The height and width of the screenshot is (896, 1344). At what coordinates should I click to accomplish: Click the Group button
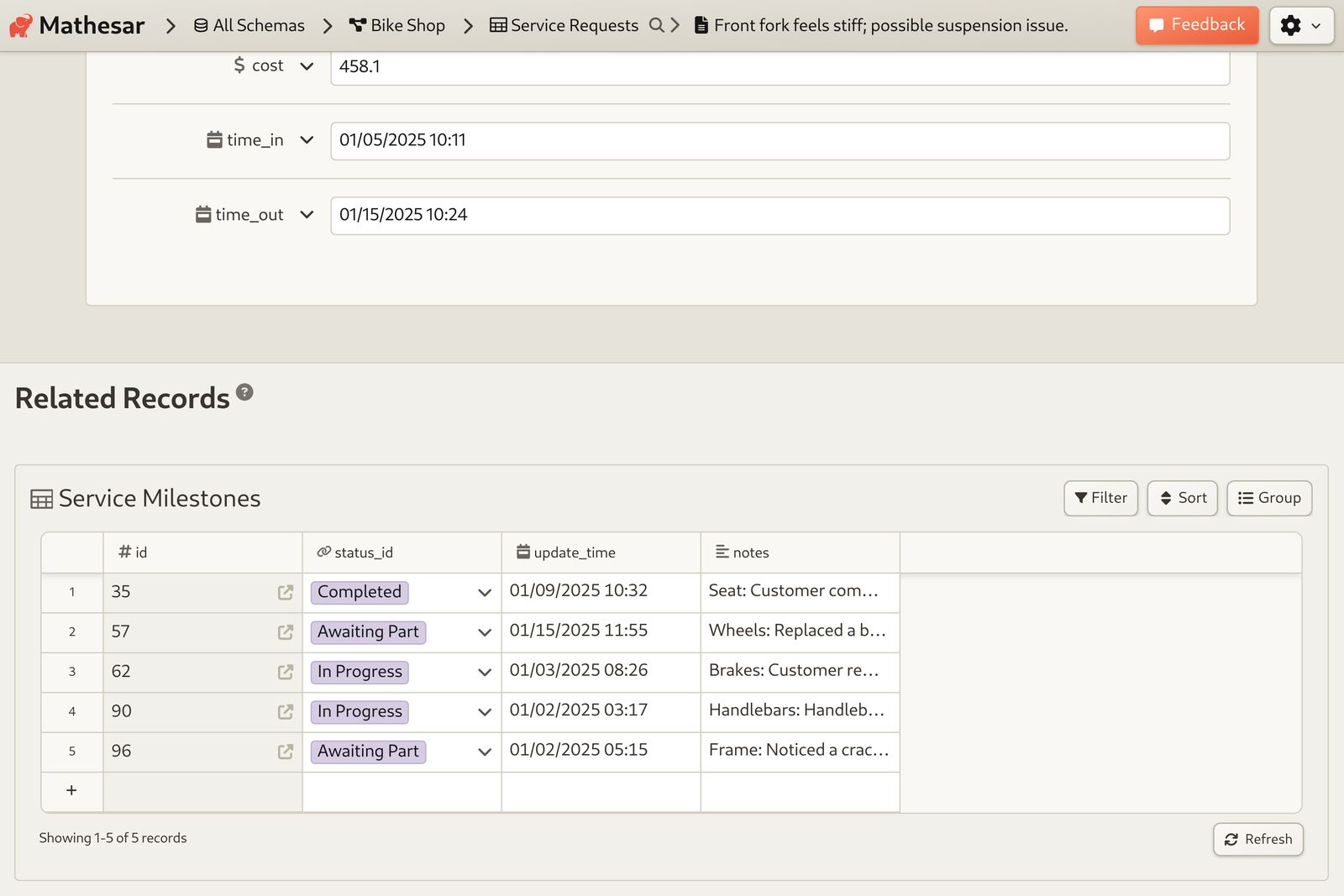click(1269, 498)
